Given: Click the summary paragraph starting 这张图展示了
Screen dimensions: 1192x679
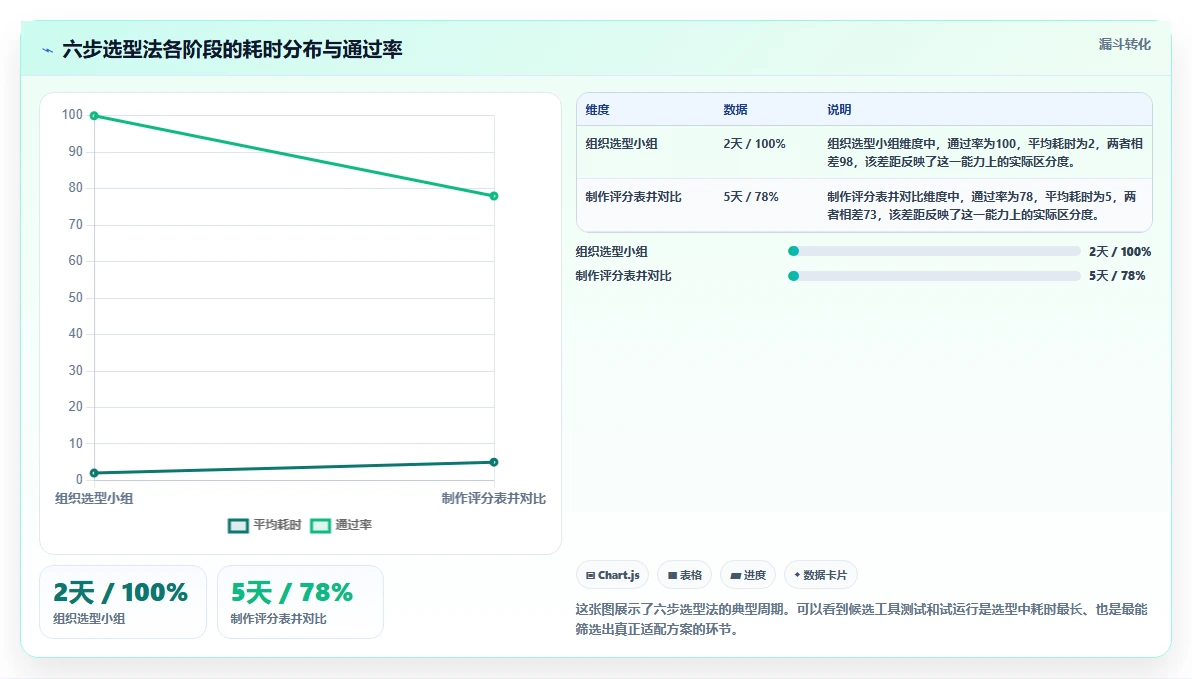Looking at the screenshot, I should [x=862, y=619].
